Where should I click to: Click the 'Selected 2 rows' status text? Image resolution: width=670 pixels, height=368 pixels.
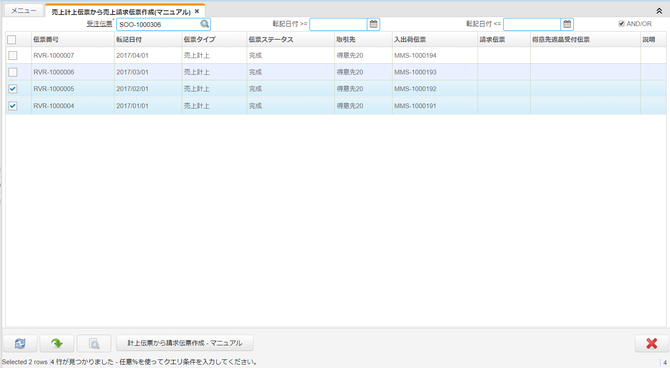pyautogui.click(x=25, y=362)
